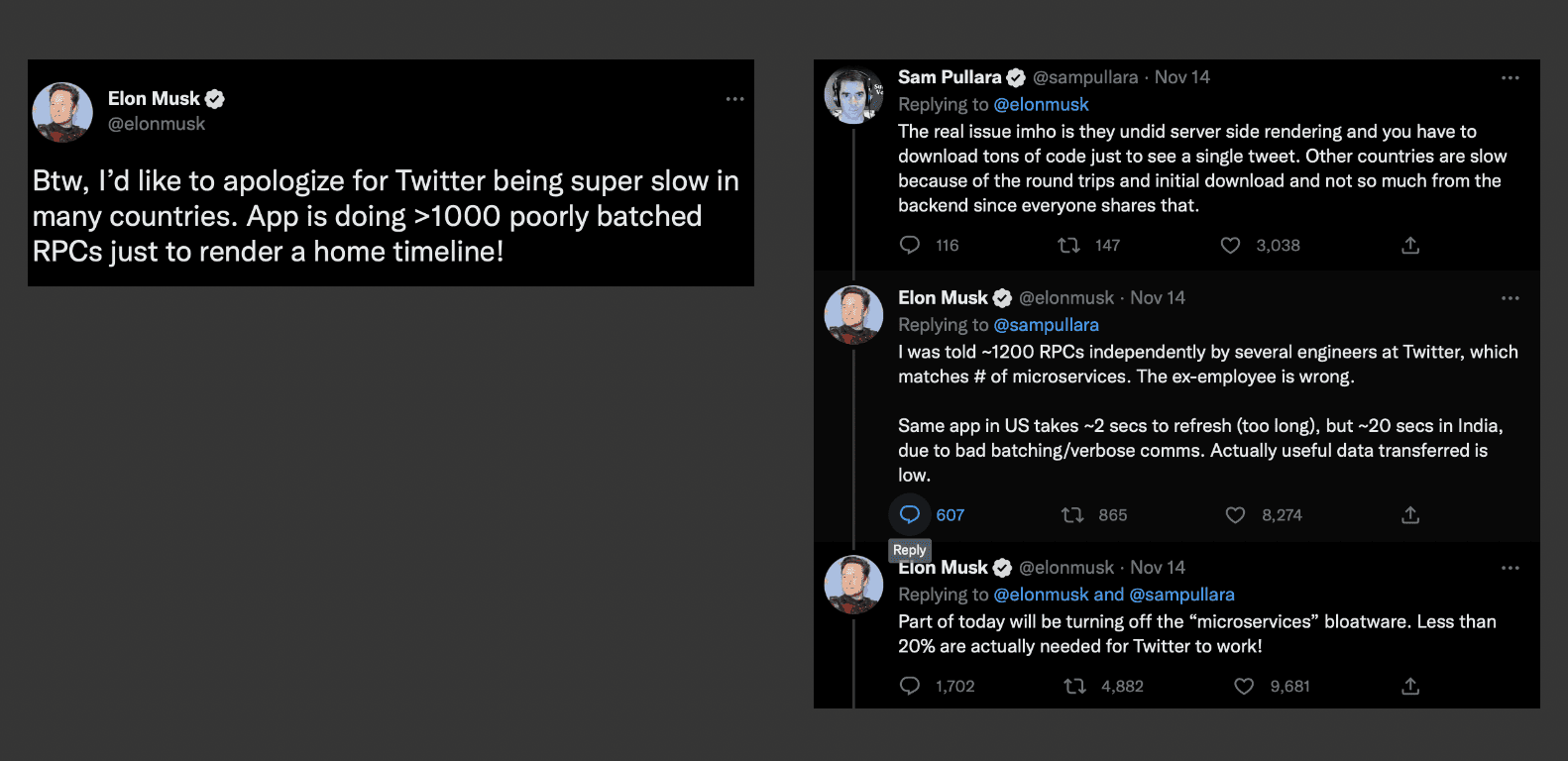Retweet the microservices bloatware tweet

tap(1074, 686)
